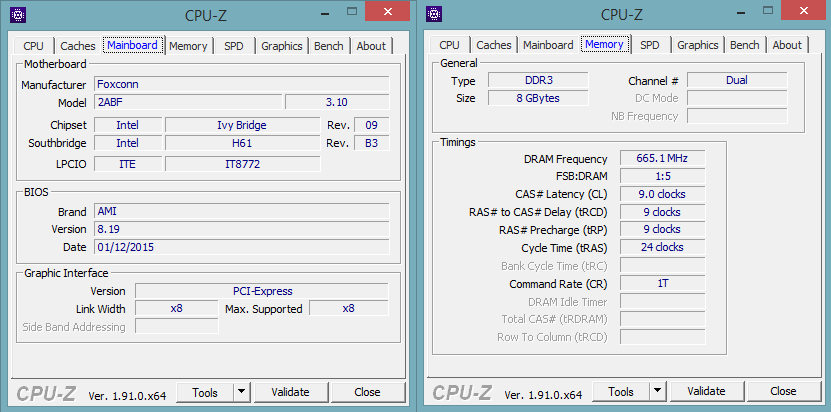The height and width of the screenshot is (412, 831).
Task: Click Graphic Interface Version PCI-Express field
Action: click(262, 291)
